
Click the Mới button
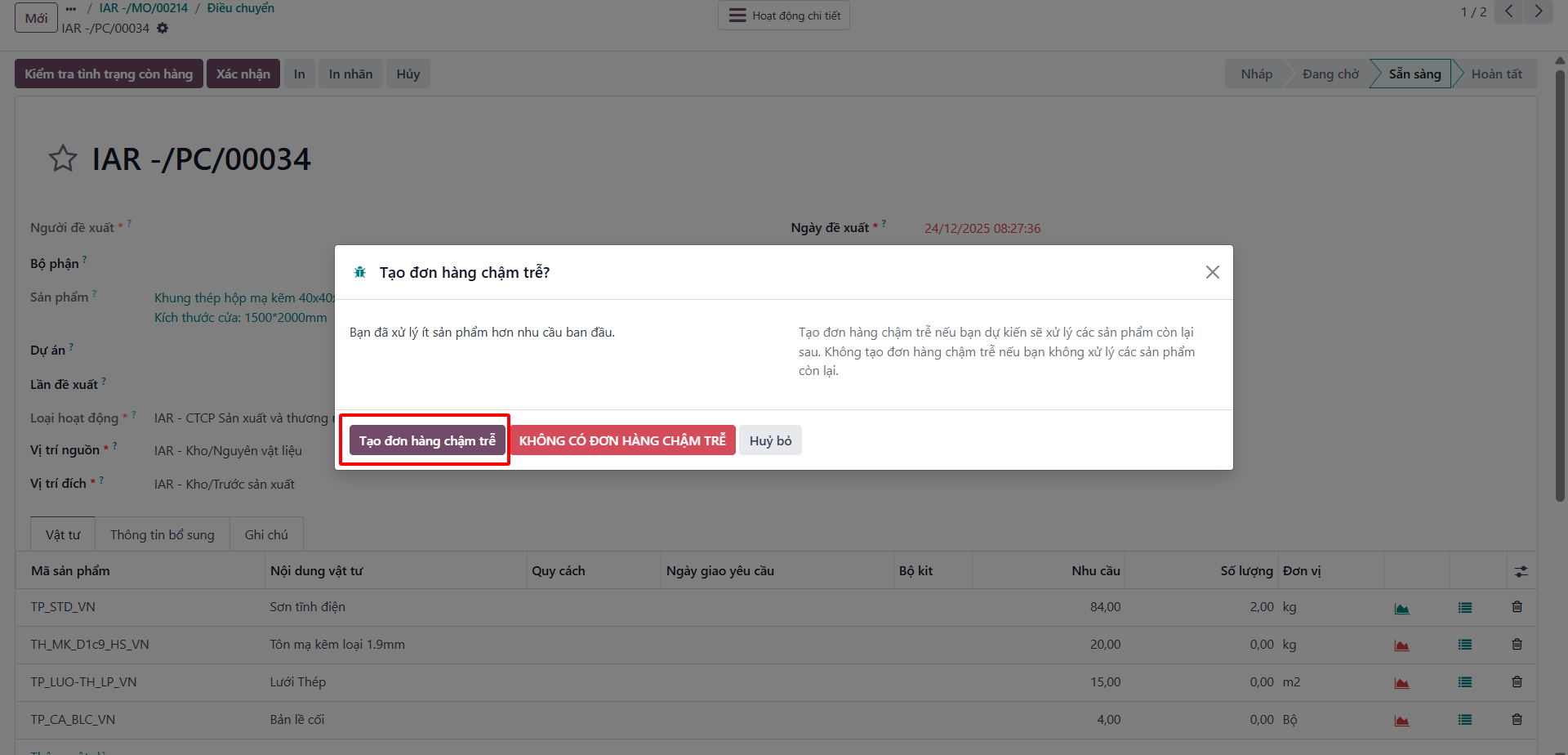(36, 18)
